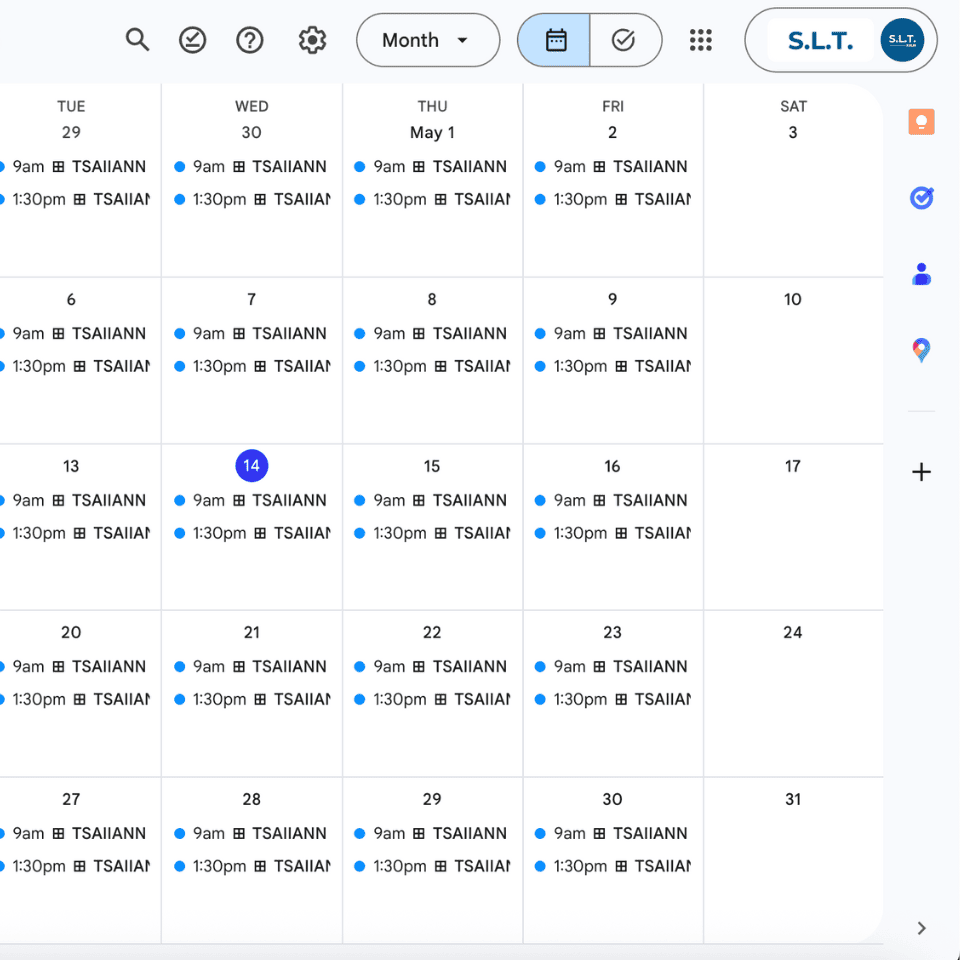This screenshot has height=960, width=960.
Task: Select Saturday date 17
Action: 793,467
